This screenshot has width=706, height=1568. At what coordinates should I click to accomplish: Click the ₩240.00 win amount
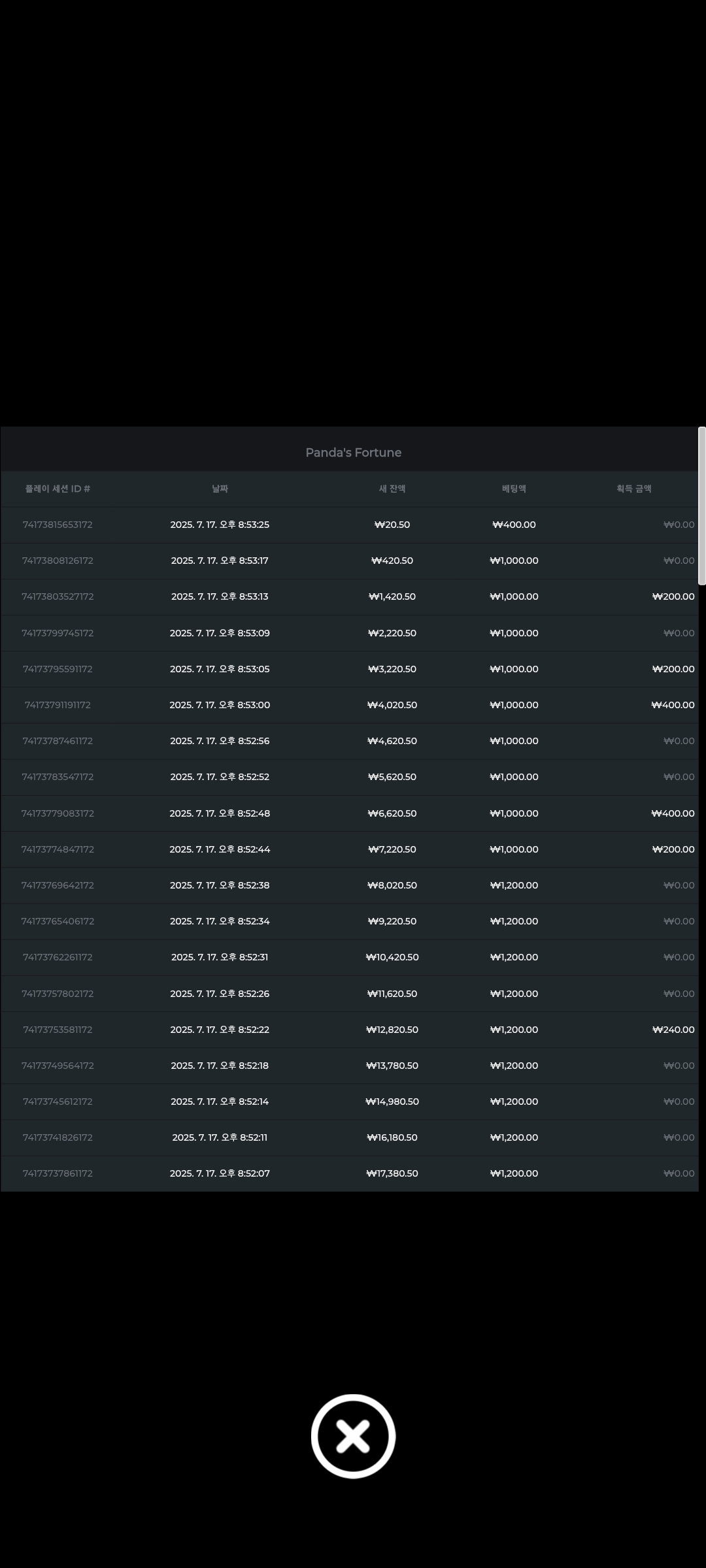(673, 1030)
